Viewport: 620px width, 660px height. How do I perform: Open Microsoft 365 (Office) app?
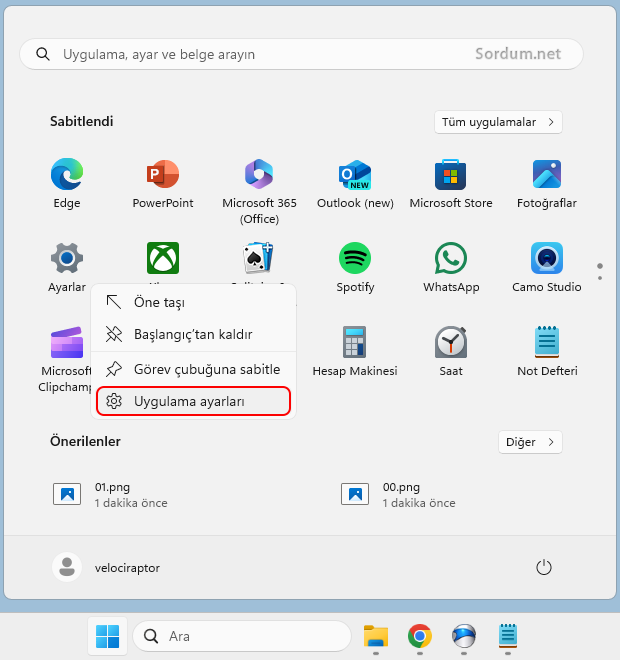pyautogui.click(x=259, y=192)
